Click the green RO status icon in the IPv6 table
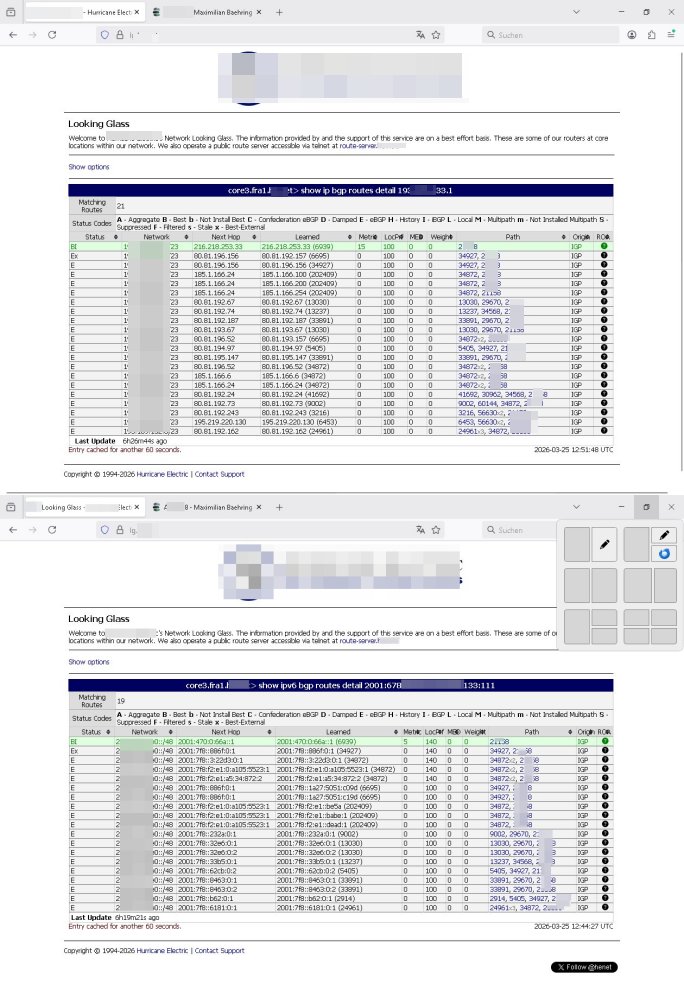Viewport: 684px width, 990px height. tap(603, 741)
